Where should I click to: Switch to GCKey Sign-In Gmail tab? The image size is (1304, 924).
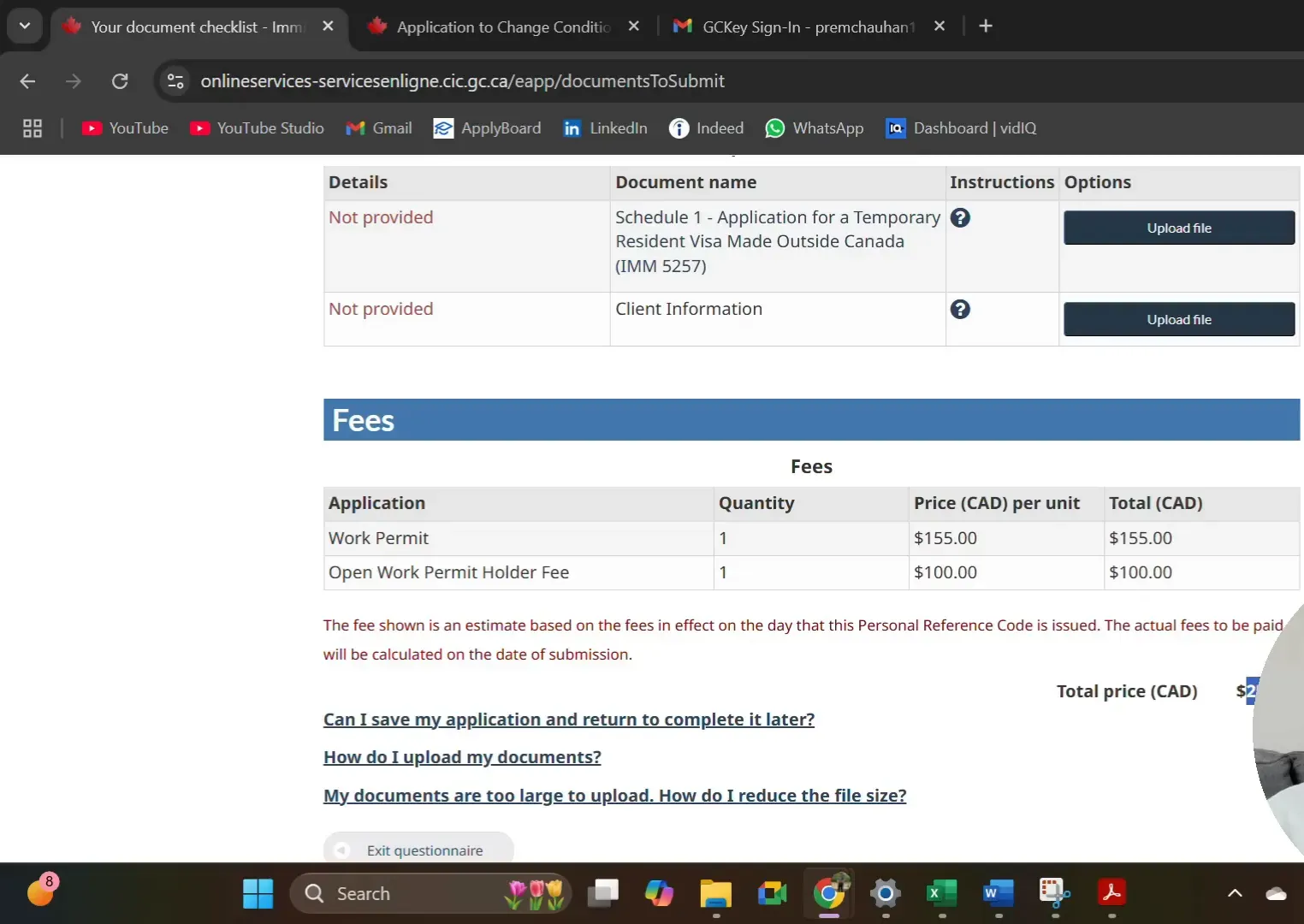point(808,27)
